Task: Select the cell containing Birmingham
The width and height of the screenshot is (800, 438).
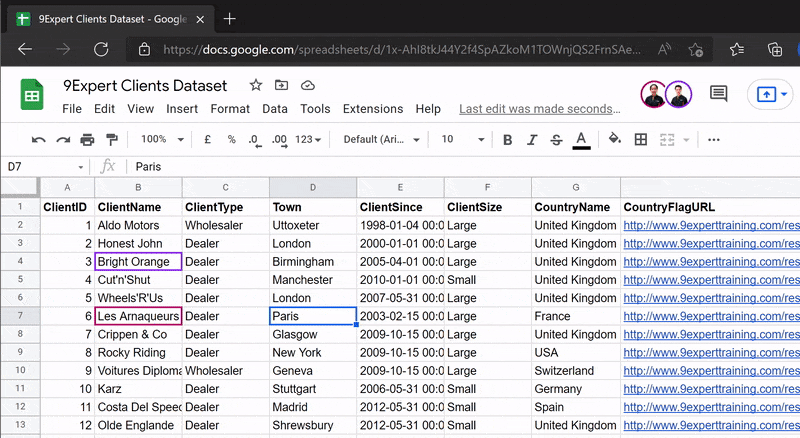Action: coord(312,262)
